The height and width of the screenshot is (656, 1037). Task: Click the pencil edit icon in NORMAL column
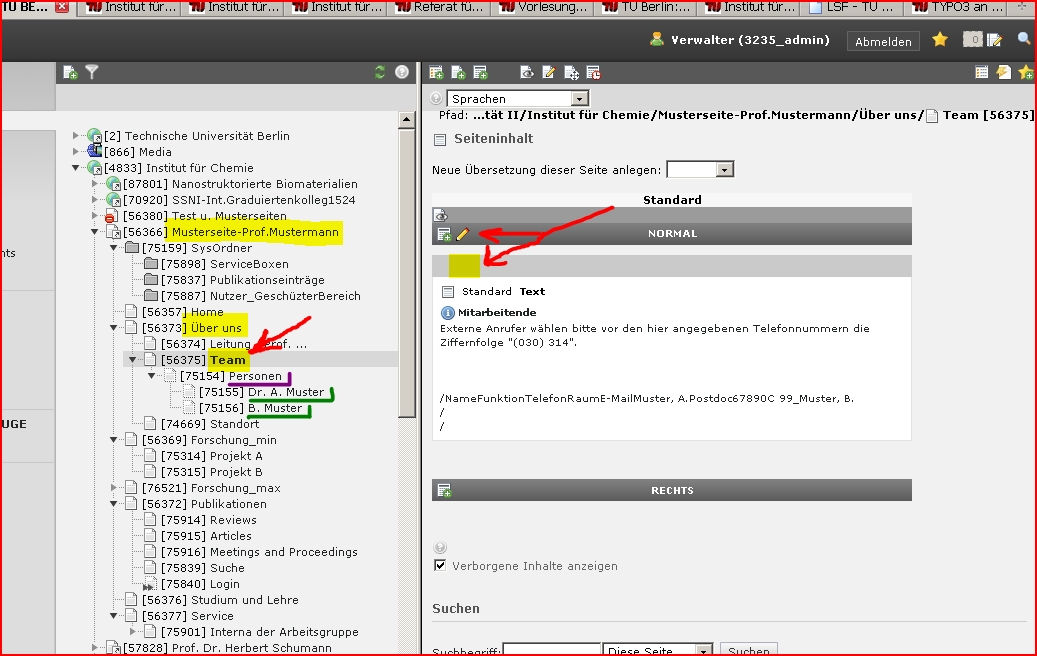(462, 234)
